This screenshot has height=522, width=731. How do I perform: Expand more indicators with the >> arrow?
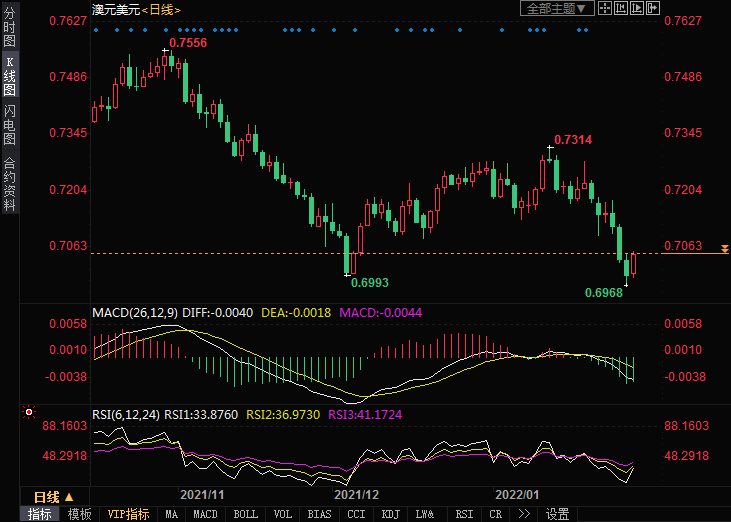(523, 514)
